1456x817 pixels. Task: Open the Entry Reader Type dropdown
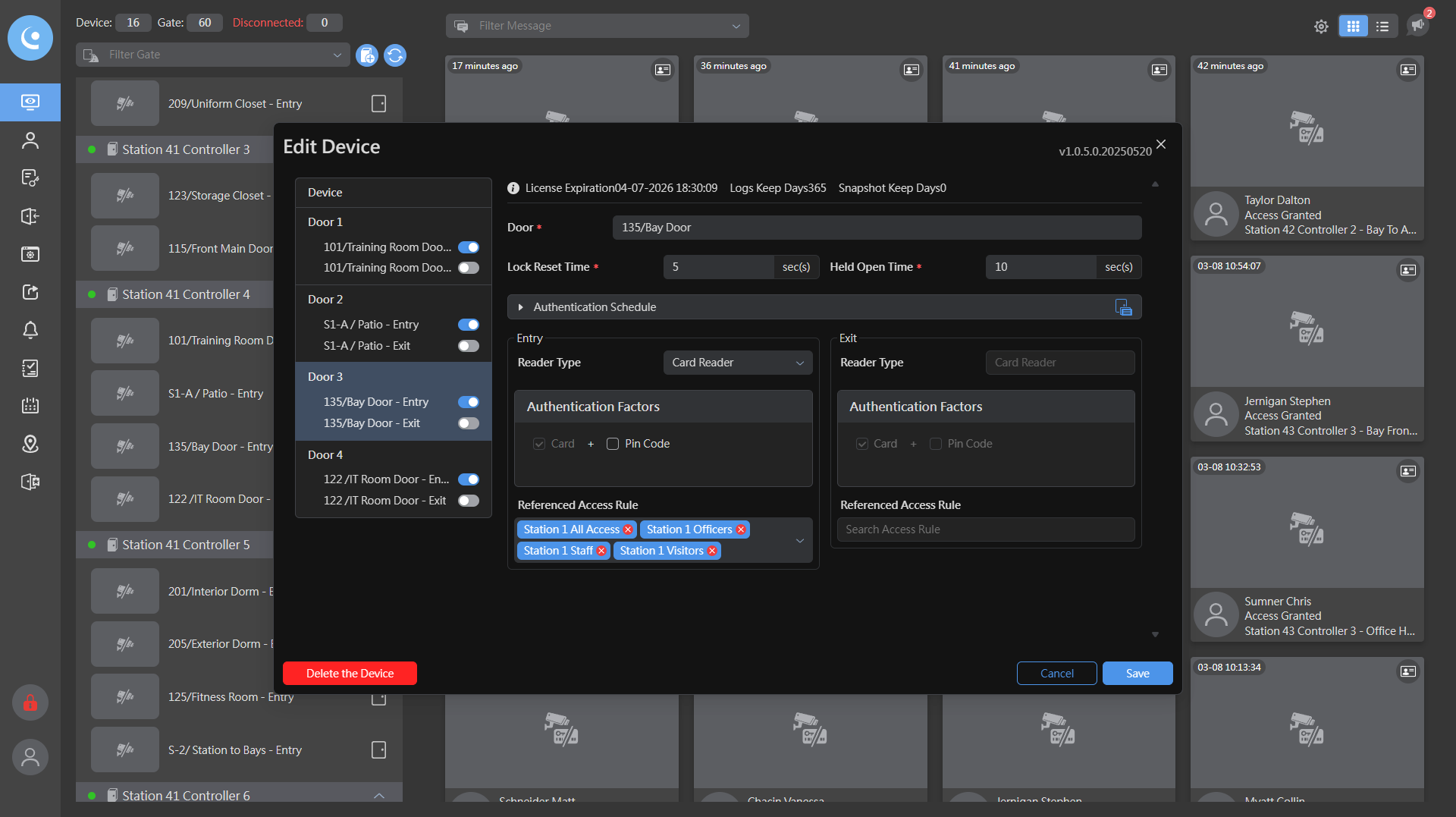click(737, 363)
